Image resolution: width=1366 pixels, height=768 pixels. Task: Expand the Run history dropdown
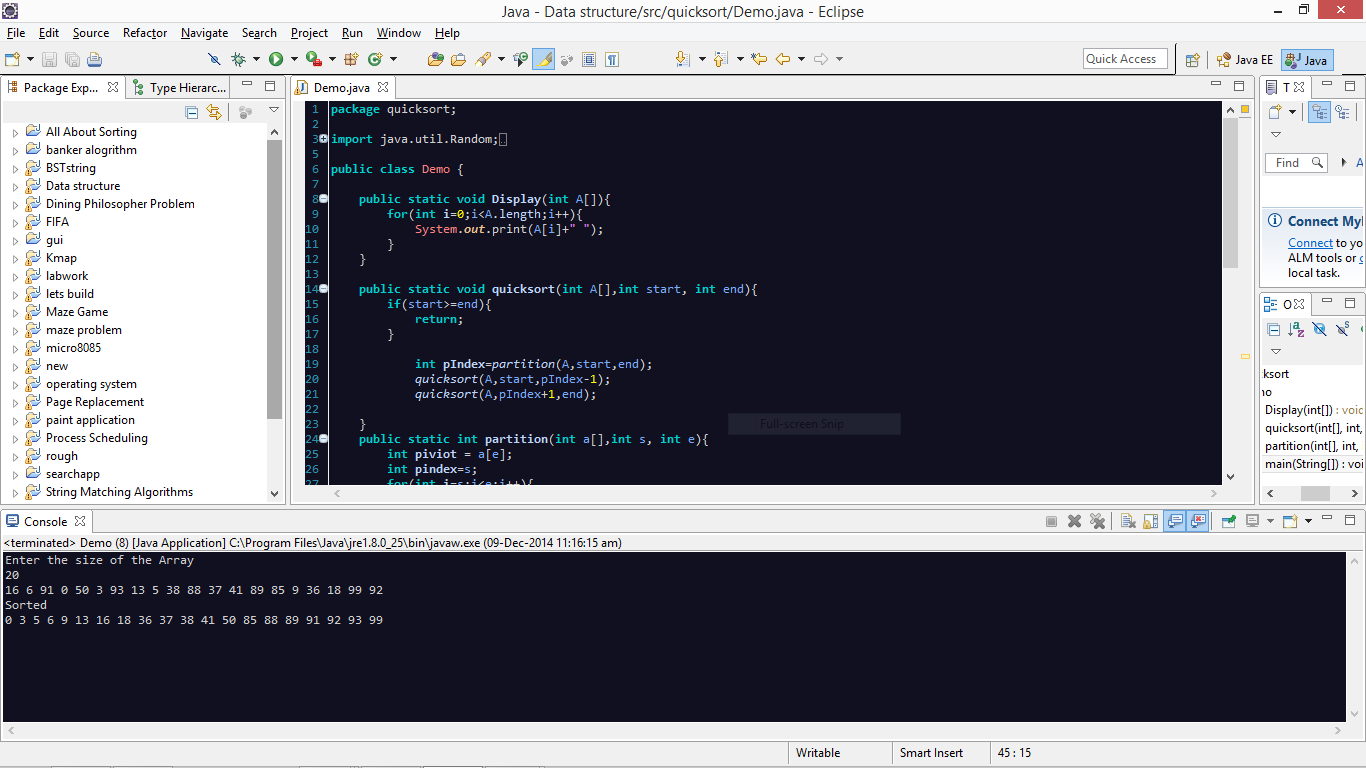294,58
